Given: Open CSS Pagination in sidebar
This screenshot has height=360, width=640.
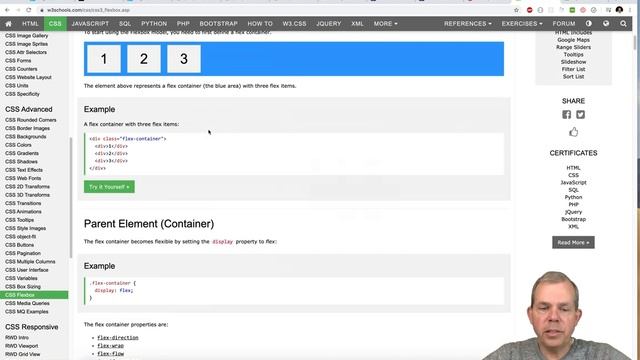Looking at the screenshot, I should [x=23, y=253].
